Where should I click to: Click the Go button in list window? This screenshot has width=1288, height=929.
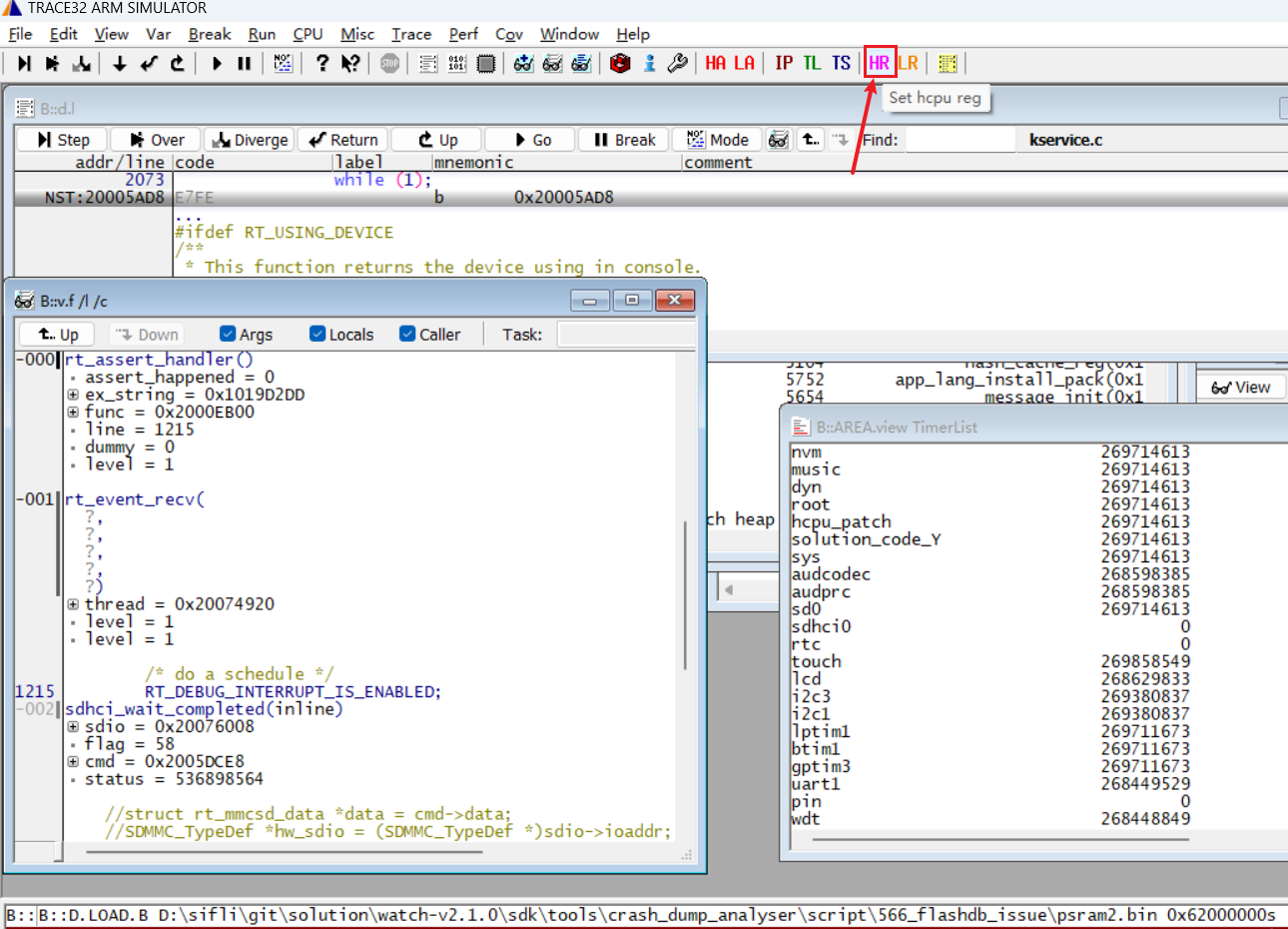pyautogui.click(x=531, y=140)
